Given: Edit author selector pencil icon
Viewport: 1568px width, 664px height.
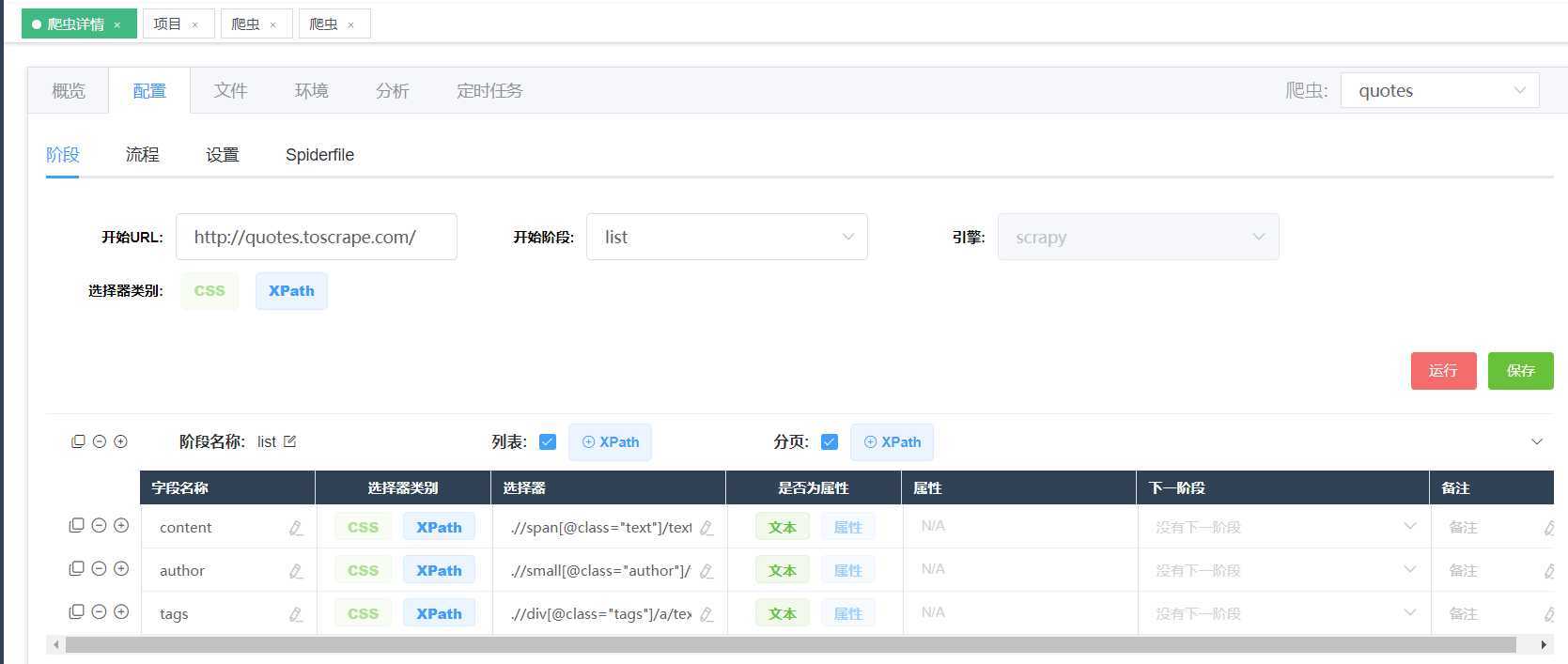Looking at the screenshot, I should 706,571.
